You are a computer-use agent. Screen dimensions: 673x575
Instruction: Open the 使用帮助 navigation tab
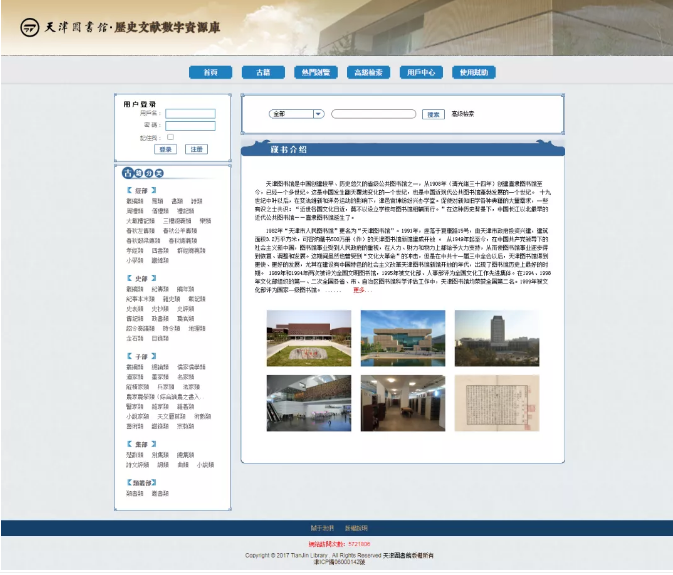[x=473, y=72]
